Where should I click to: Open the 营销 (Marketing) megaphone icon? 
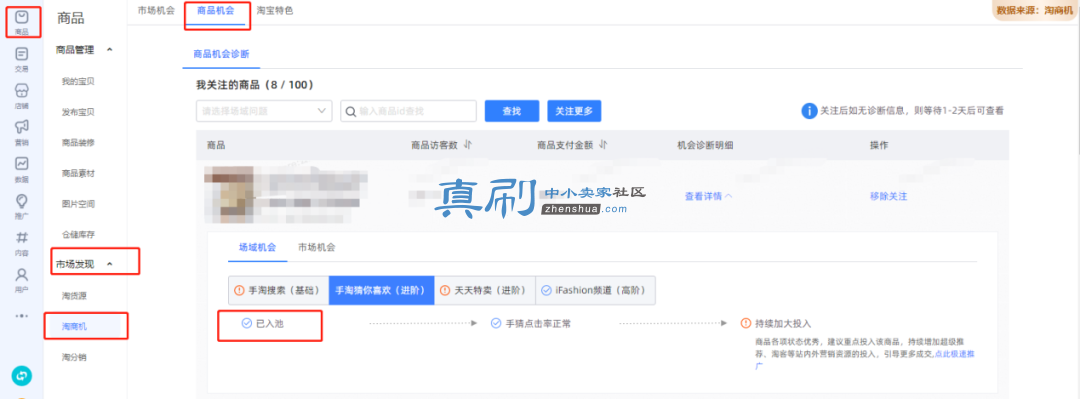(x=21, y=127)
